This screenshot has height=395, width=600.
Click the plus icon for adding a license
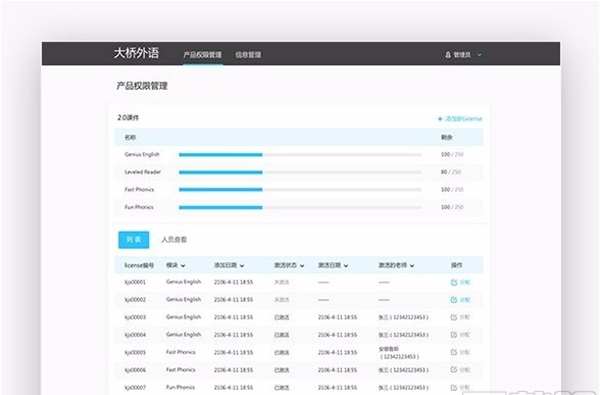[x=440, y=119]
